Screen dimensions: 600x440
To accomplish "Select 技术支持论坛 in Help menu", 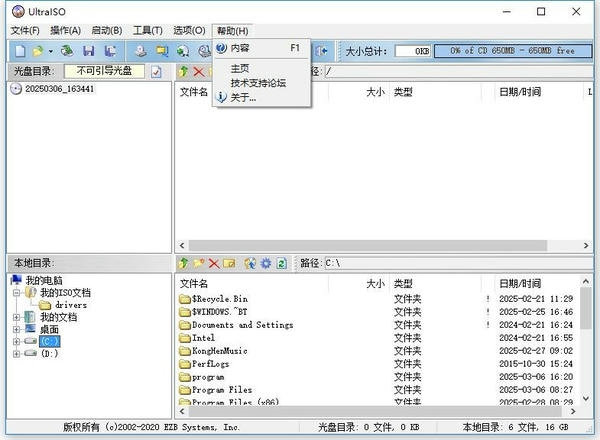I will click(x=262, y=83).
